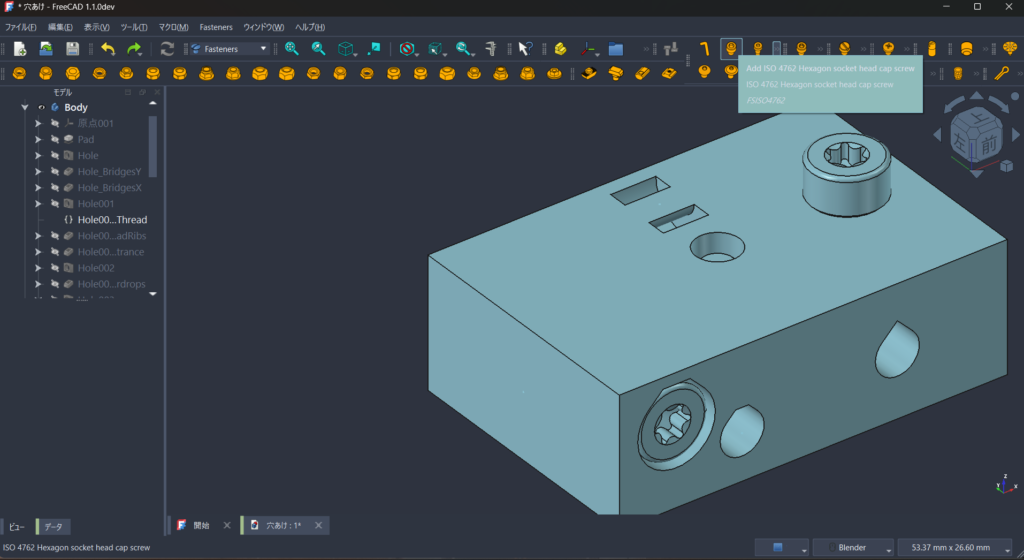The image size is (1024, 560).
Task: Click navigation cube 前 face
Action: coord(989,144)
